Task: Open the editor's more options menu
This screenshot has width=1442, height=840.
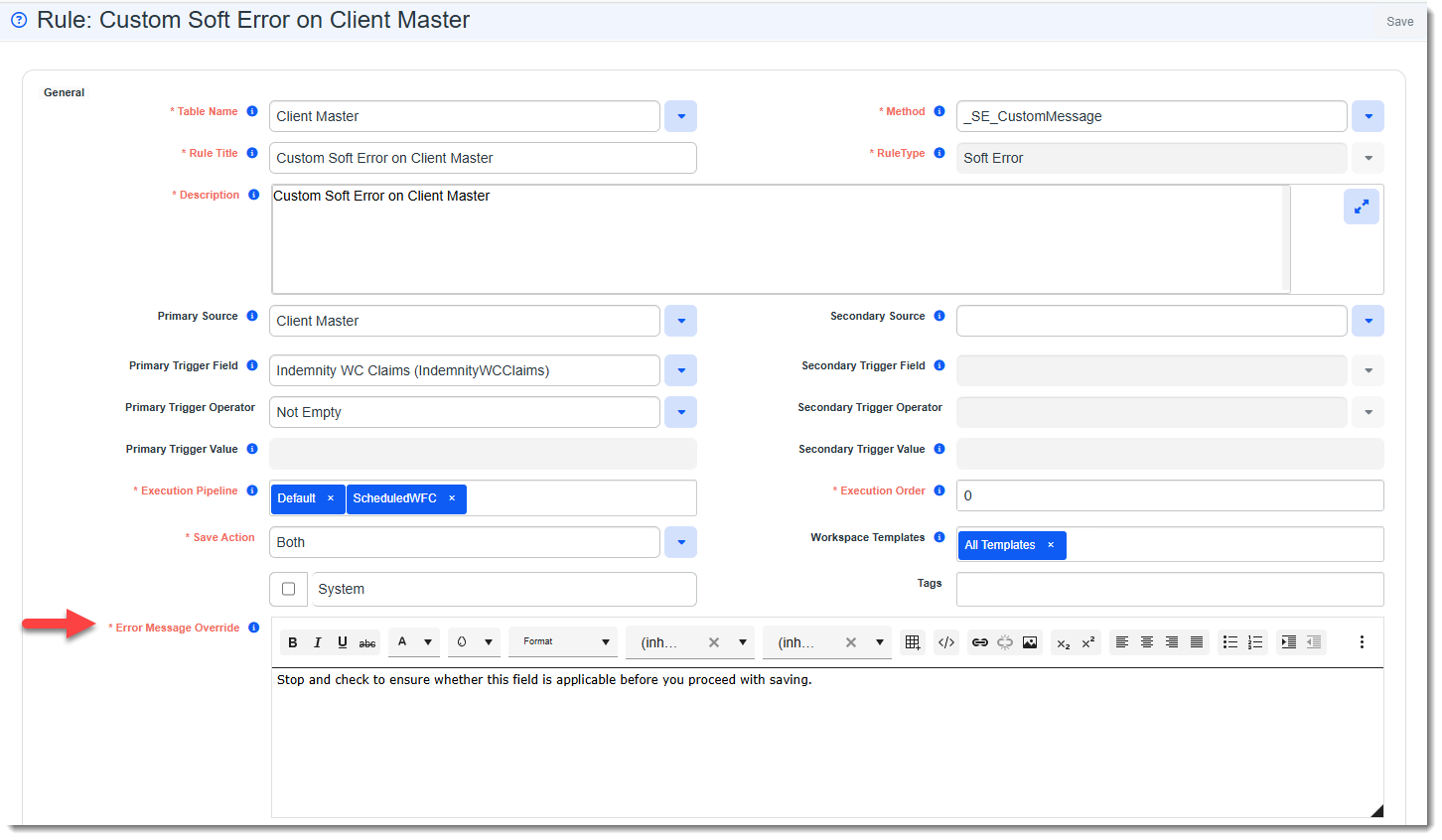Action: (x=1362, y=642)
